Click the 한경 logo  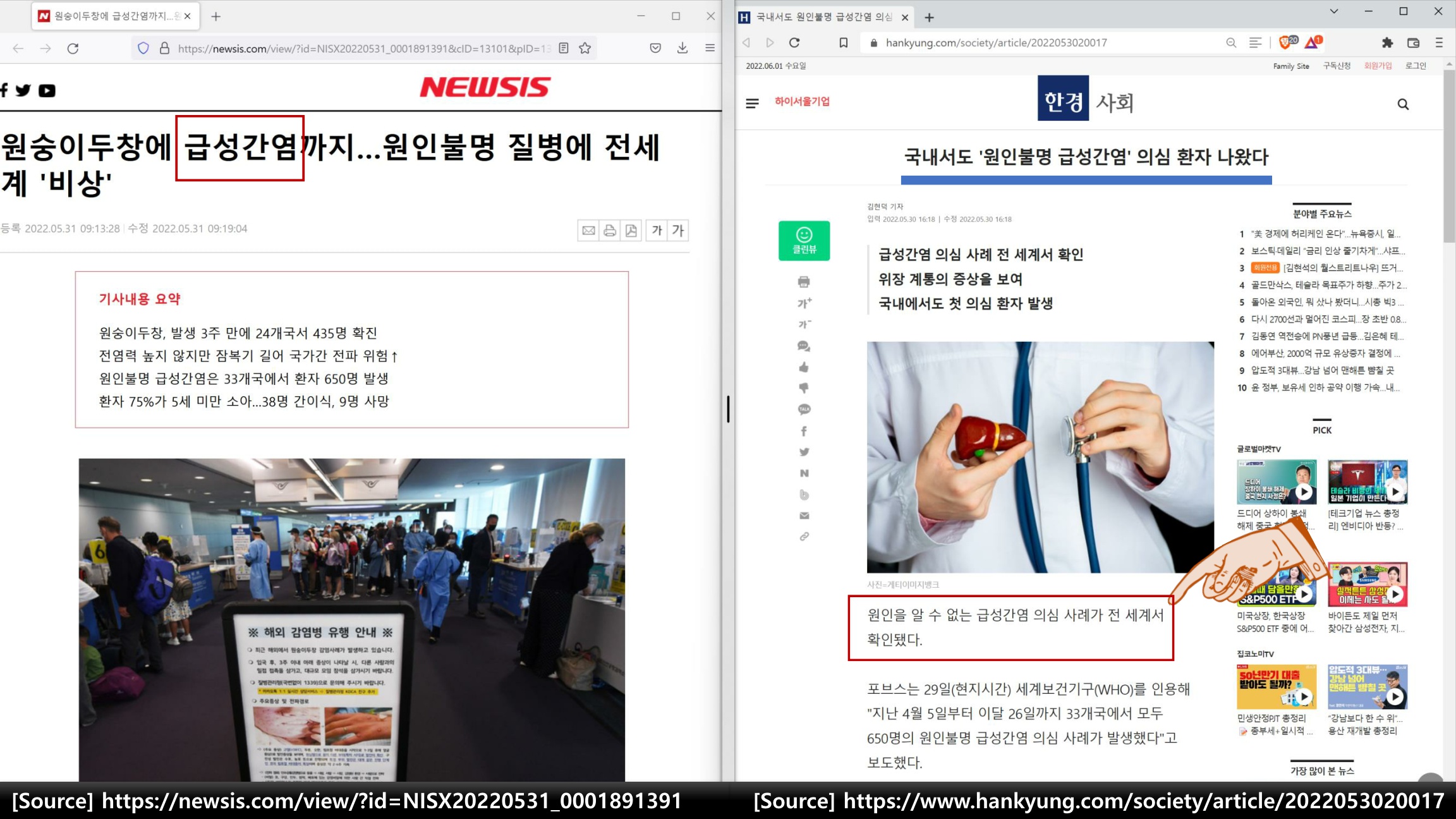pyautogui.click(x=1063, y=99)
